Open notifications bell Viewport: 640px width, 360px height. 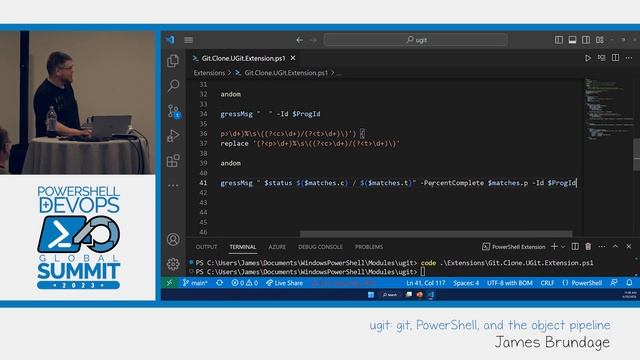(629, 282)
